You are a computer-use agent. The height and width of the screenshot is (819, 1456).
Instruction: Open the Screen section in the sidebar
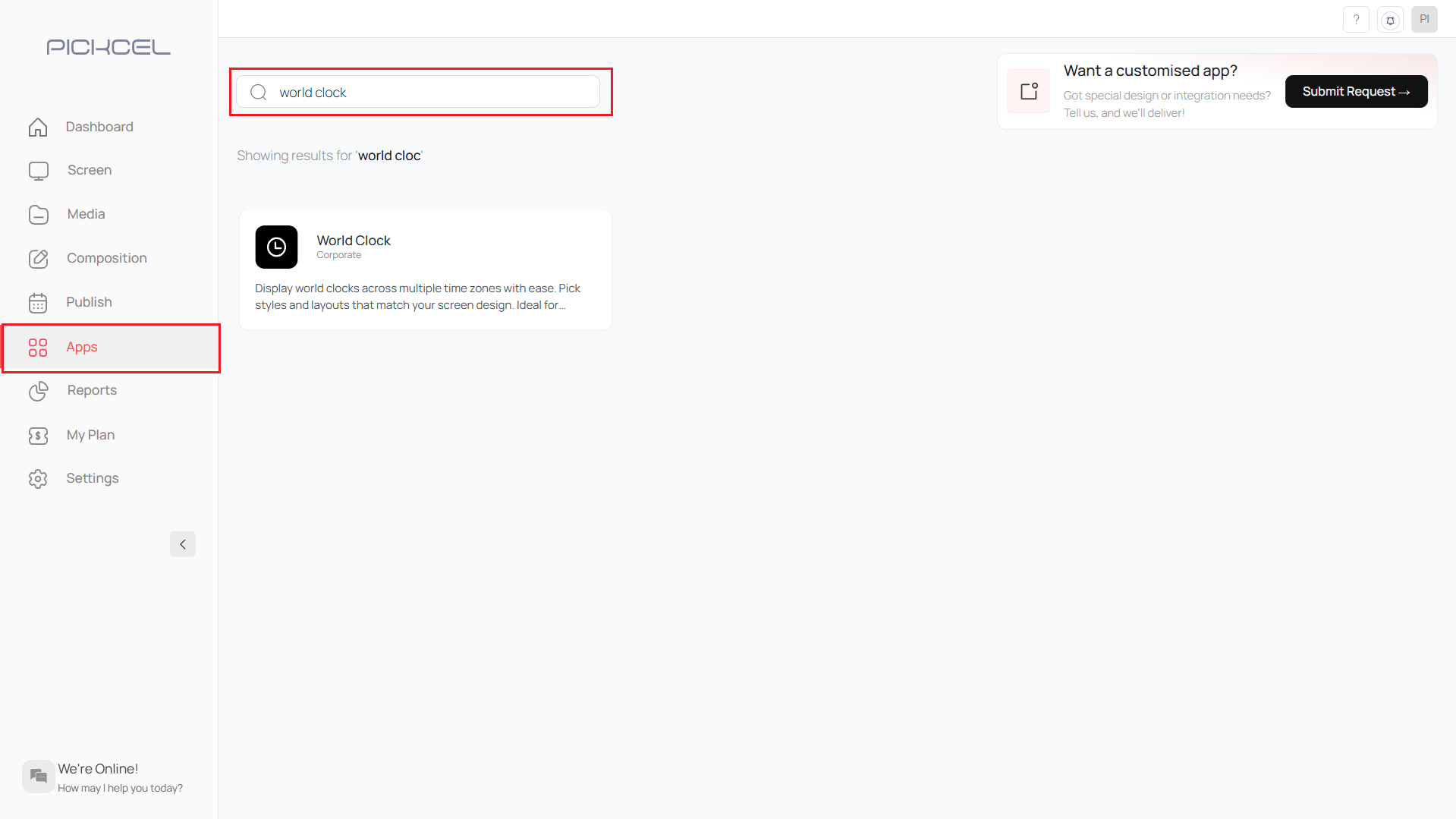(x=89, y=170)
